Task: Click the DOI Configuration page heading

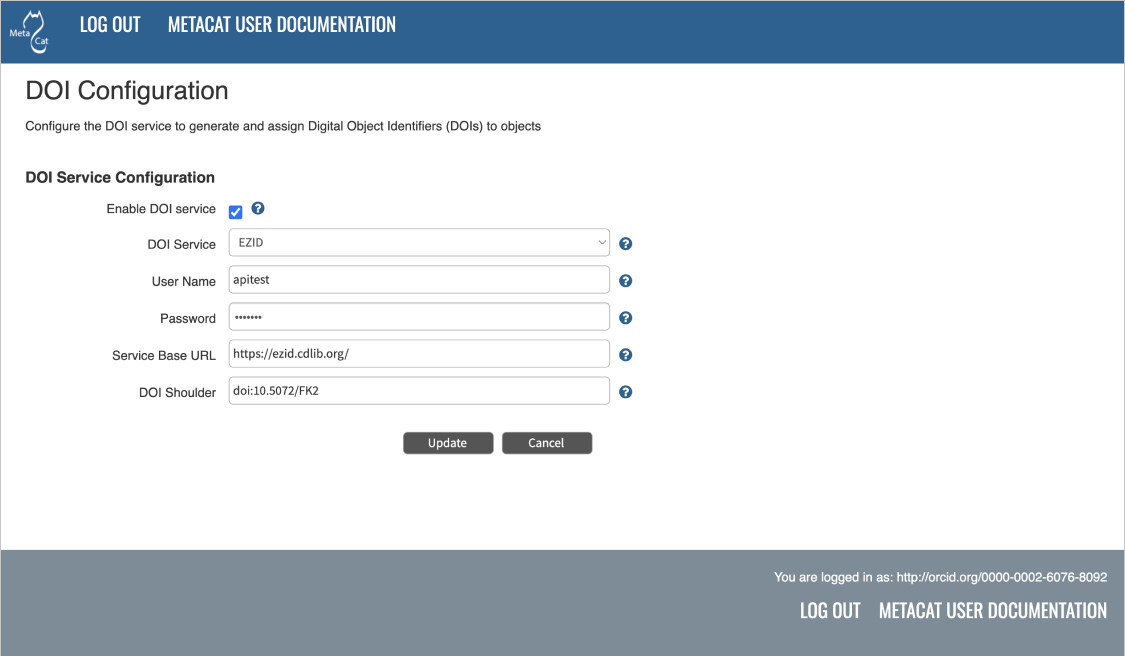Action: 127,91
